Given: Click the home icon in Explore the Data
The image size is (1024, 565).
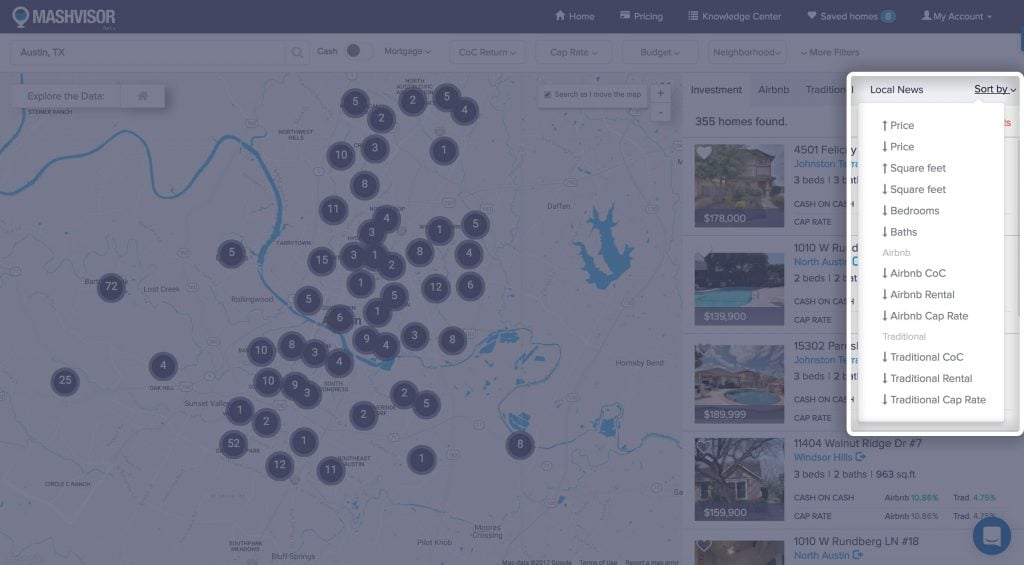Looking at the screenshot, I should pos(143,96).
